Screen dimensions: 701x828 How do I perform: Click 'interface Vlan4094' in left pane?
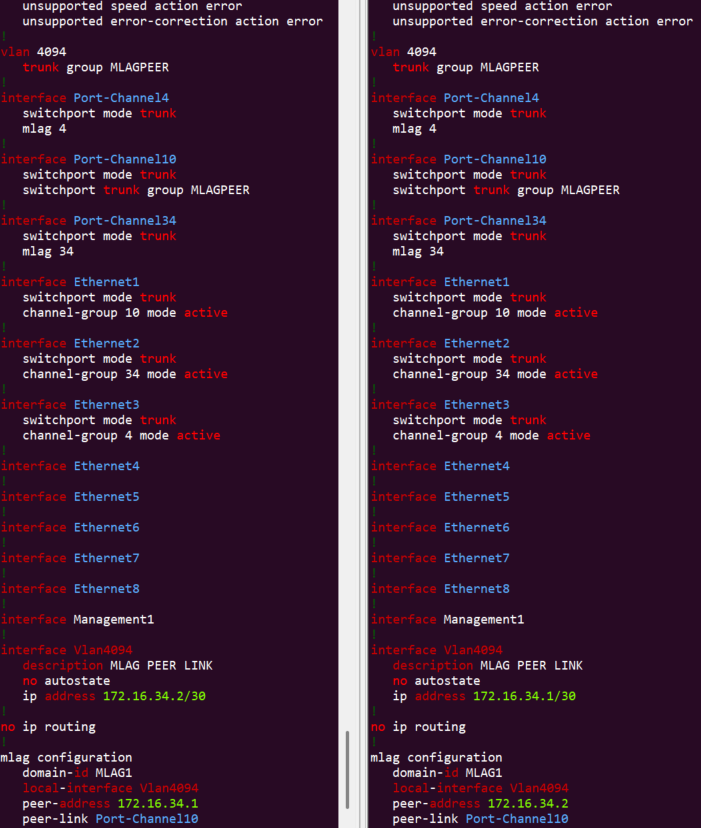[66, 650]
